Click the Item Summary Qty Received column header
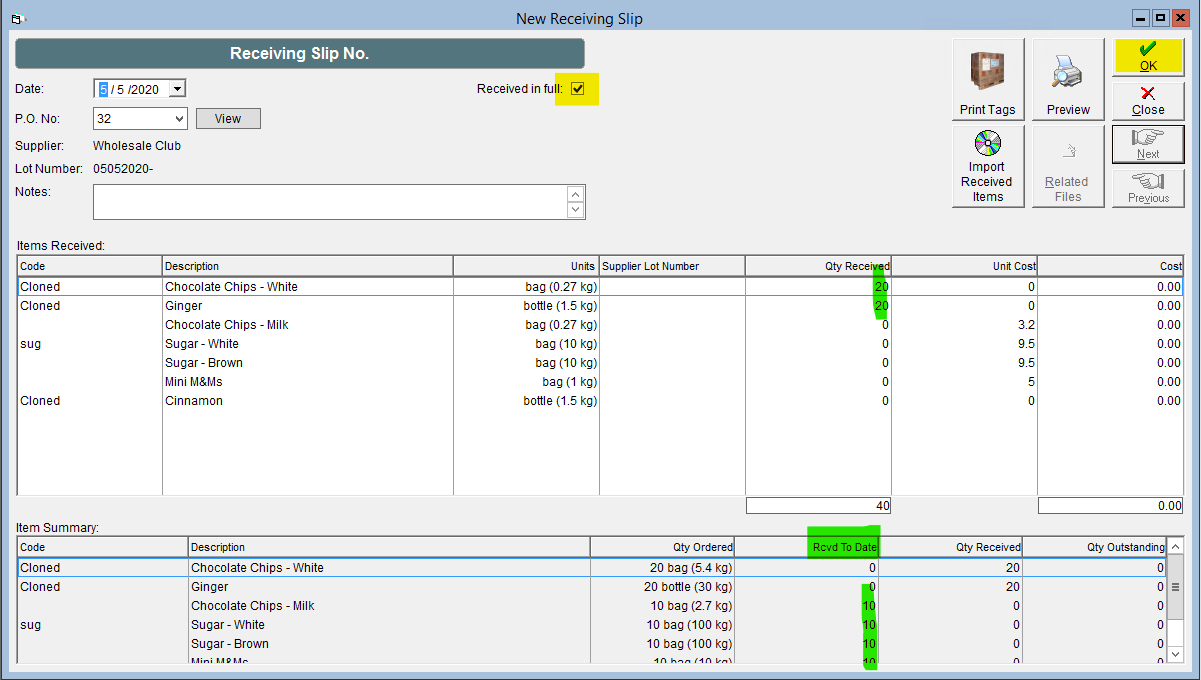 coord(951,547)
